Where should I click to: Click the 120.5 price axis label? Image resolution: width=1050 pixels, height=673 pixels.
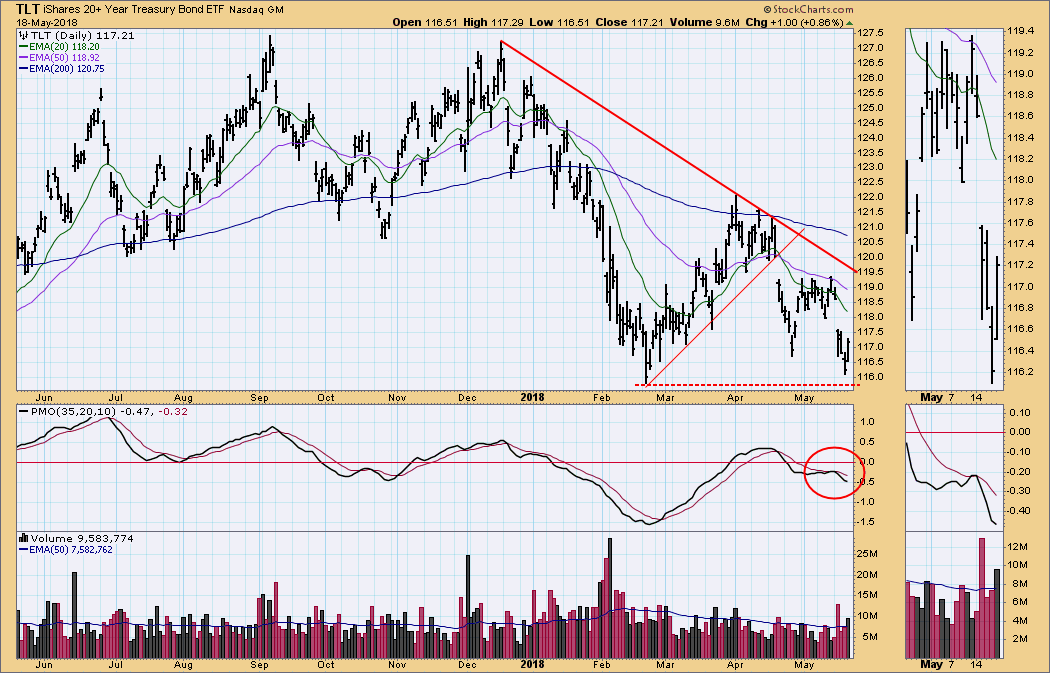(x=870, y=242)
